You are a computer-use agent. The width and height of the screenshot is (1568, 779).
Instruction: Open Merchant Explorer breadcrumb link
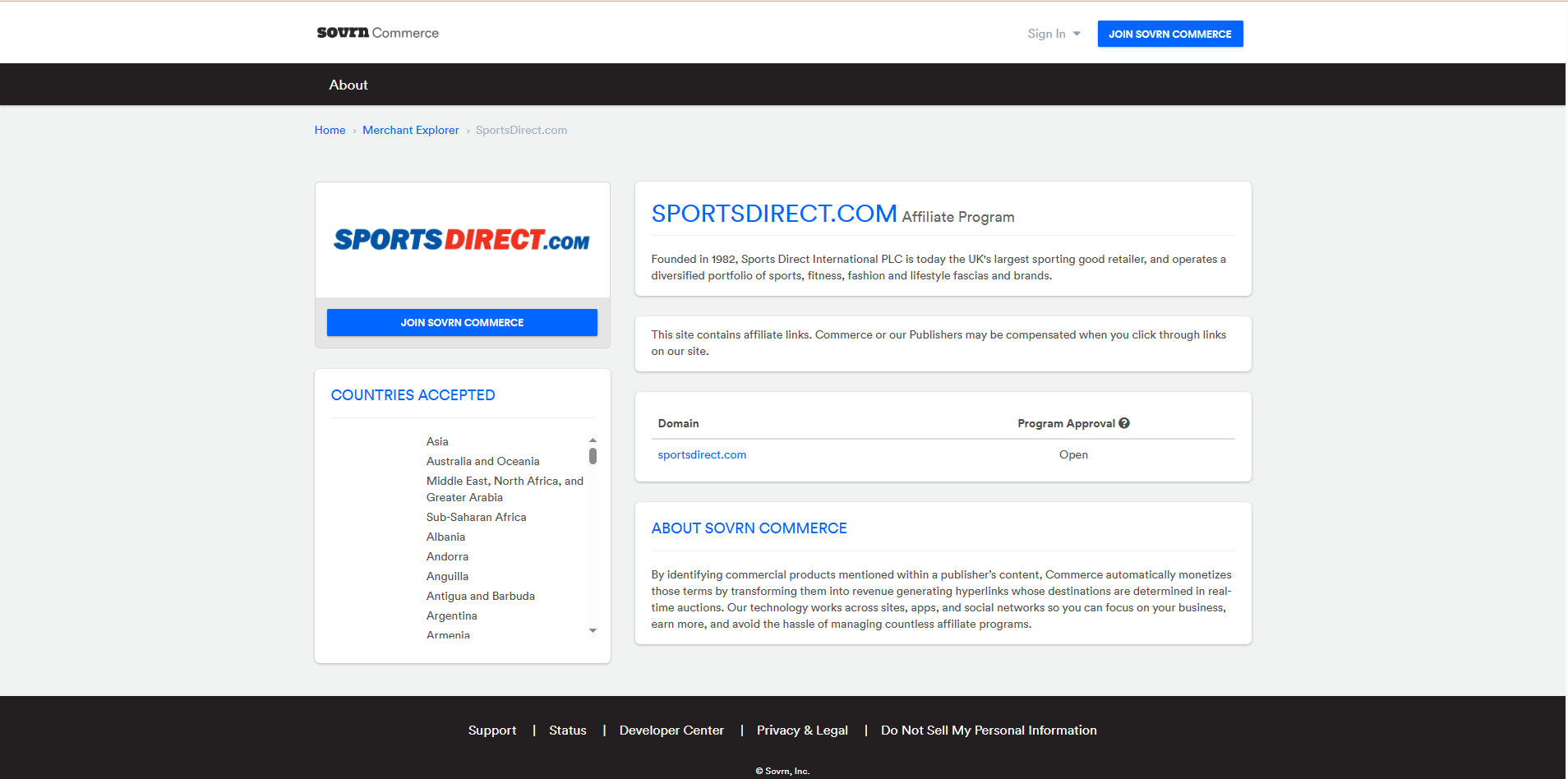pyautogui.click(x=410, y=130)
